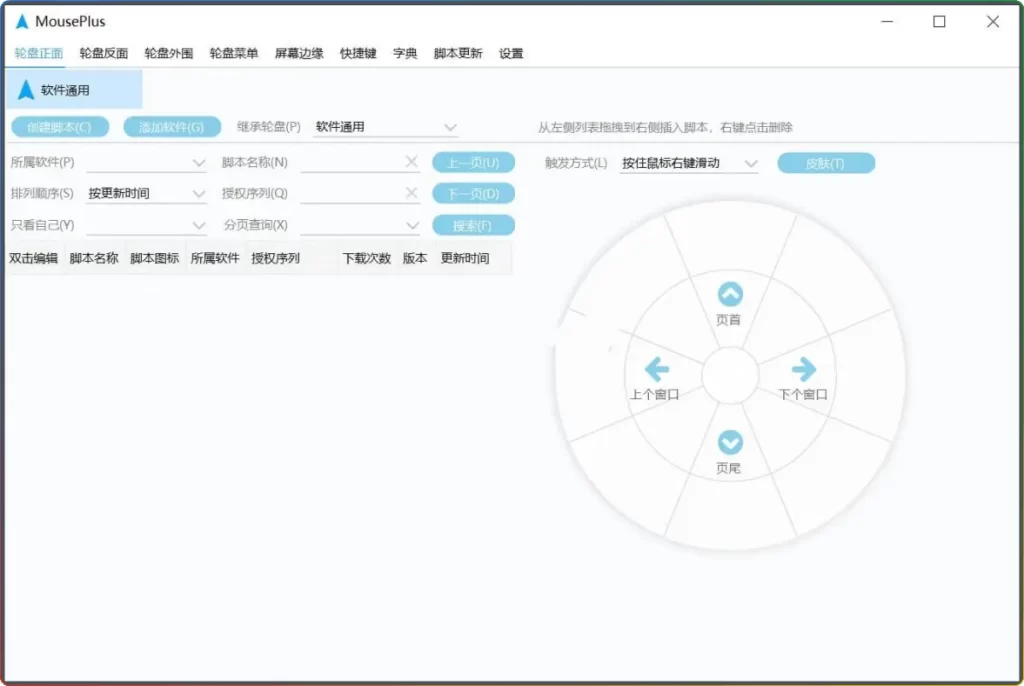This screenshot has width=1024, height=686.
Task: Click the 页尾 down-arrow wheel icon
Action: click(x=730, y=442)
